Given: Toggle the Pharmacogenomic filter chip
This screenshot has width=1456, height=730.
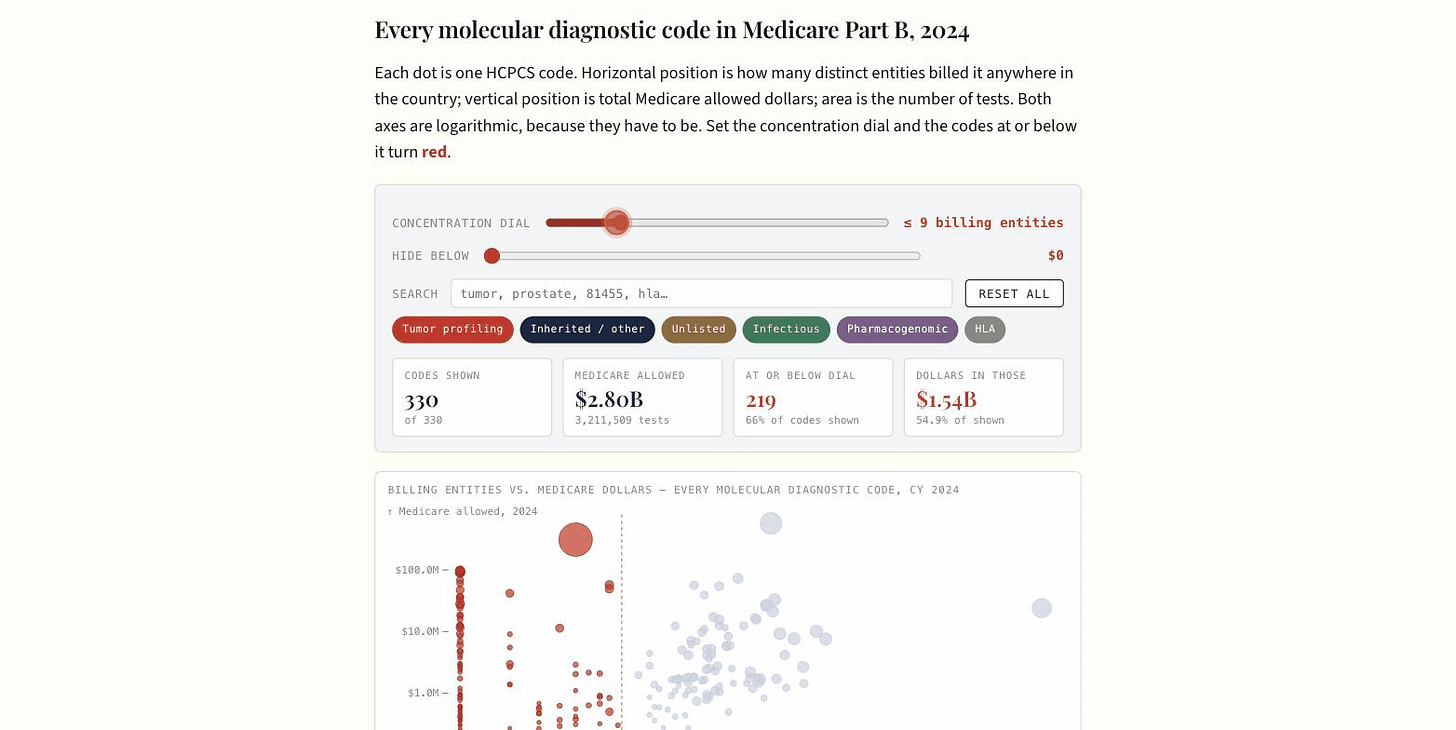Looking at the screenshot, I should (x=897, y=329).
